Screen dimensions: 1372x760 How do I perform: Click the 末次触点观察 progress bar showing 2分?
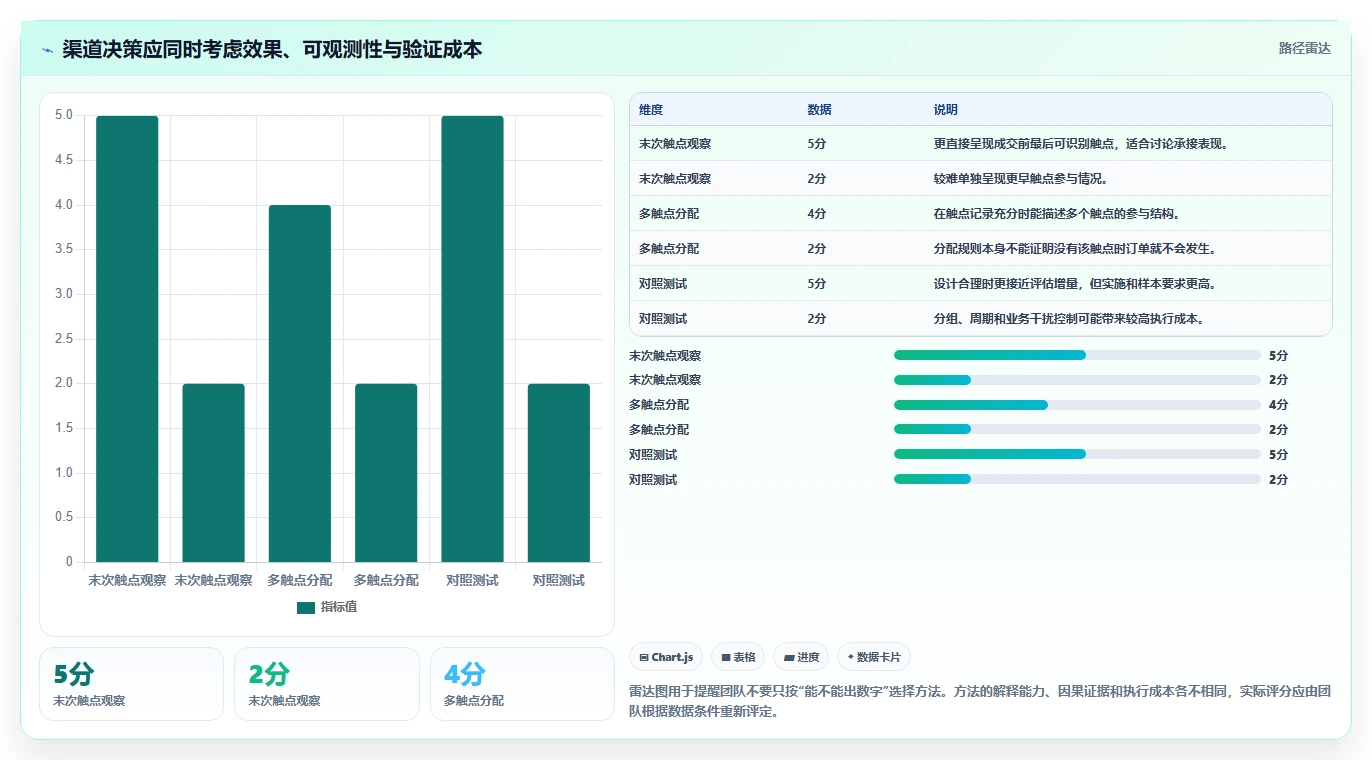[1077, 380]
